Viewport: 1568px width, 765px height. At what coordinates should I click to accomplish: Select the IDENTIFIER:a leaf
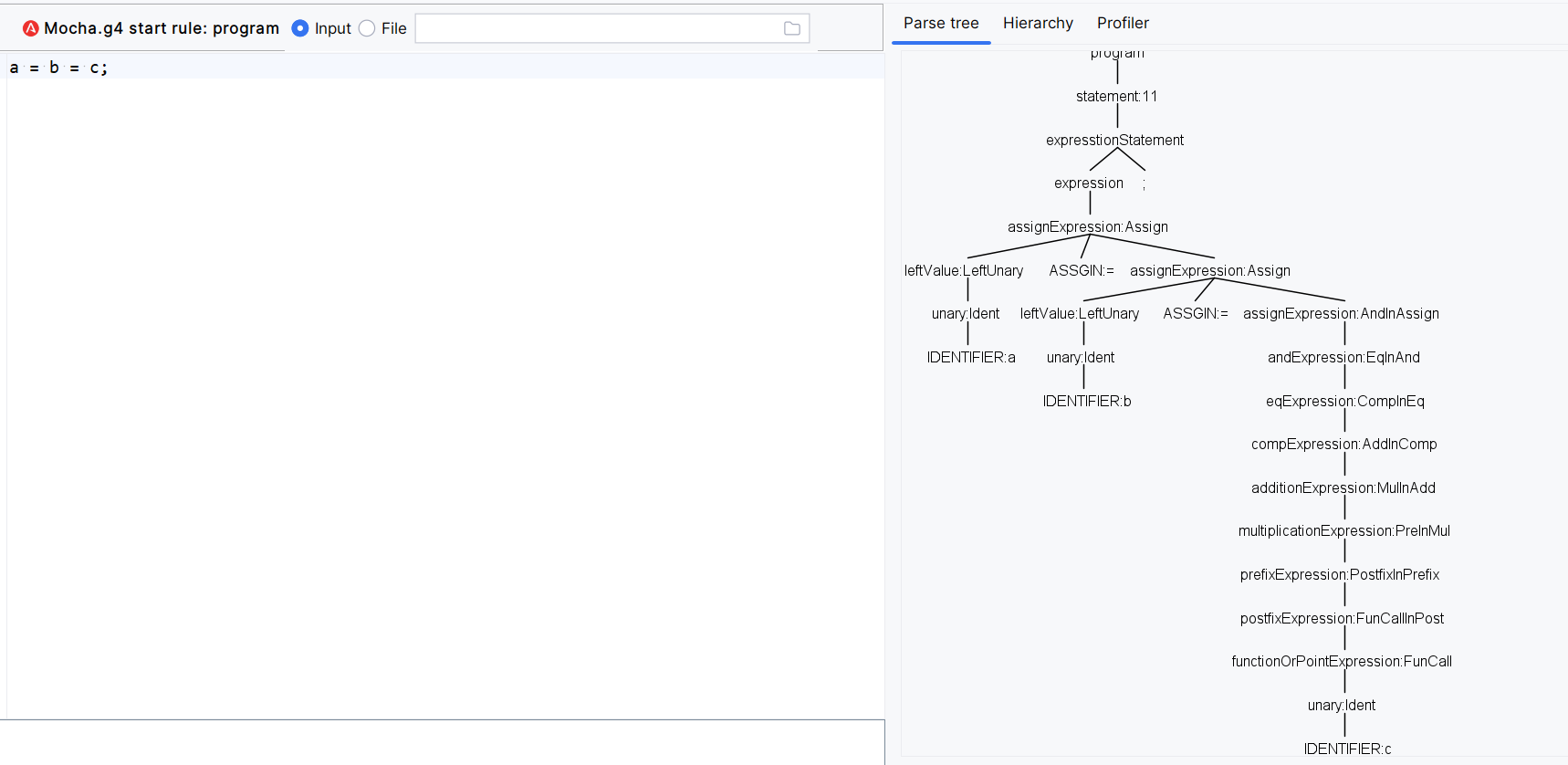pos(971,357)
